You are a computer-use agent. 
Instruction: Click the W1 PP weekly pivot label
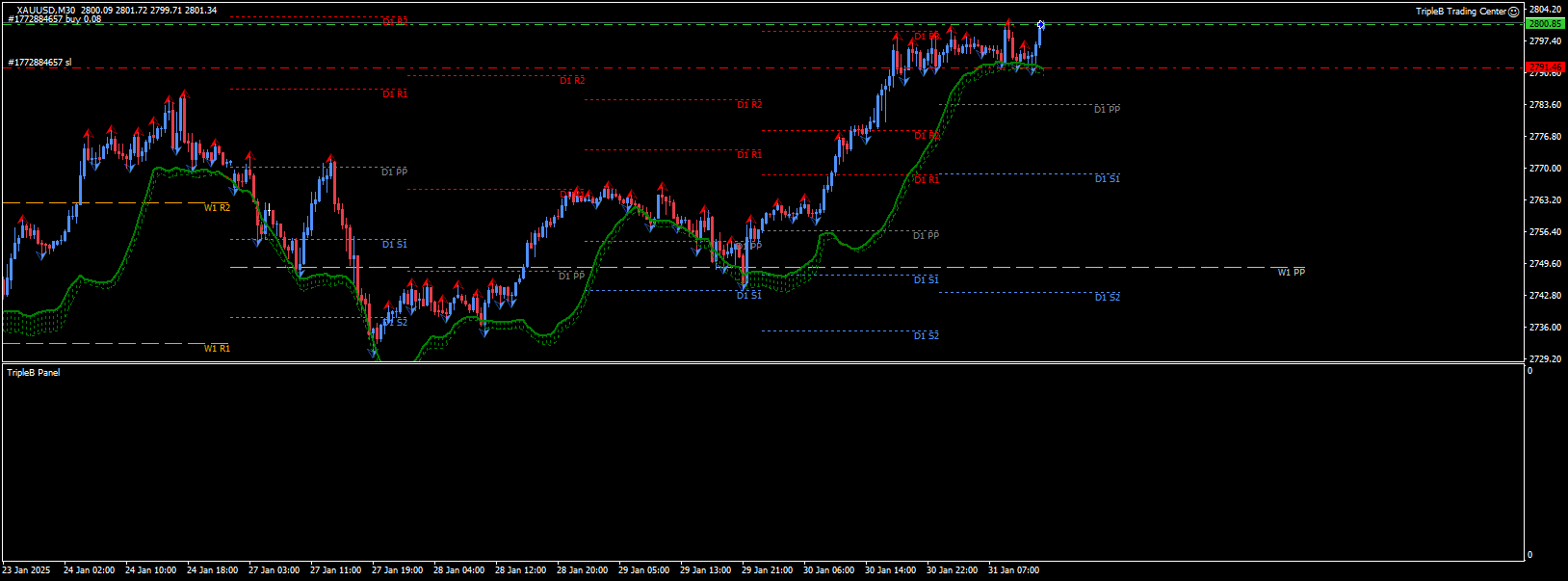click(x=1291, y=273)
